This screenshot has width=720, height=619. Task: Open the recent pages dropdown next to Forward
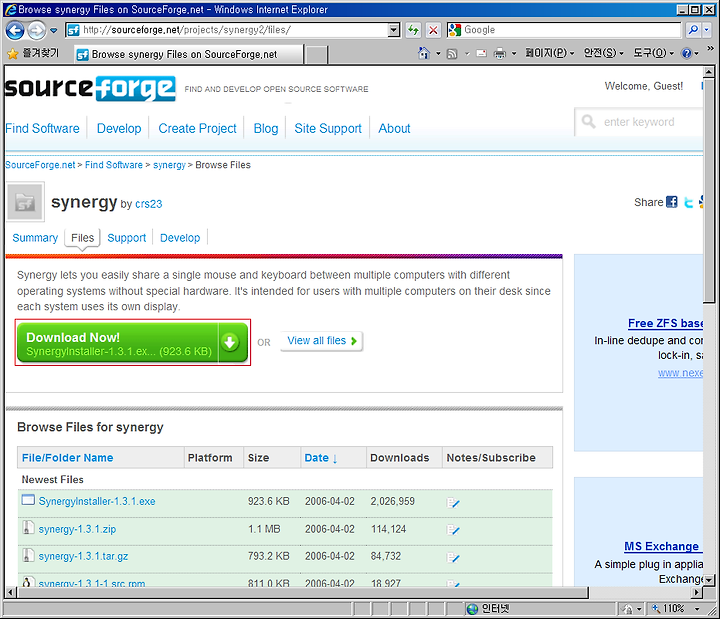[54, 31]
